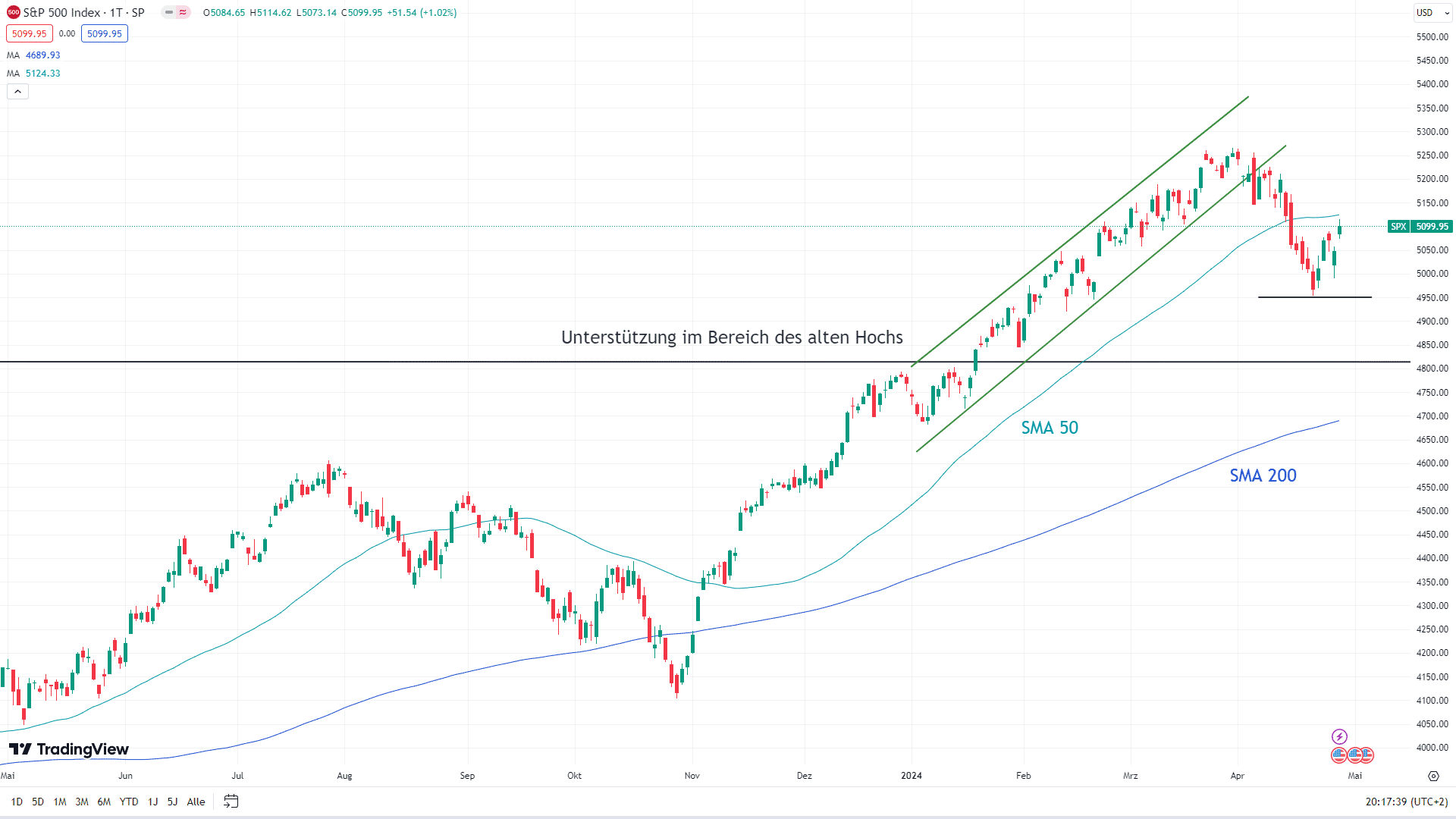
Task: Click the Feb label on time axis
Action: point(1024,776)
